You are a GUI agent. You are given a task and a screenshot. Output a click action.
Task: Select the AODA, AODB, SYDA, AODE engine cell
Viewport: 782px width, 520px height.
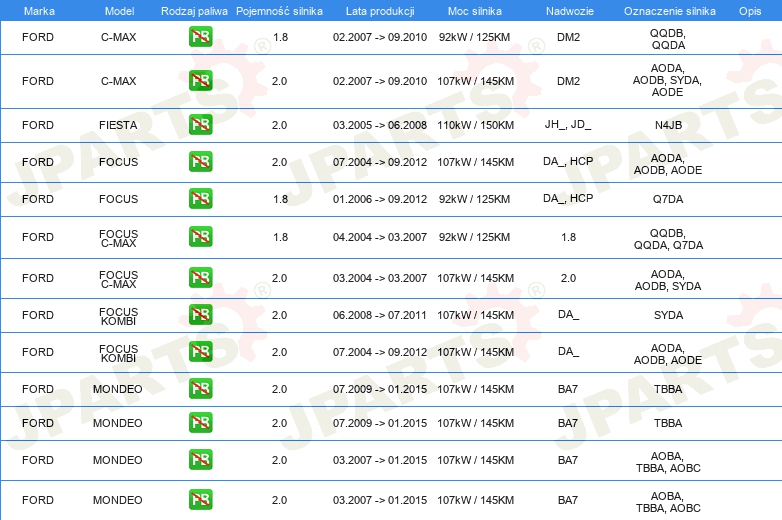[667, 80]
